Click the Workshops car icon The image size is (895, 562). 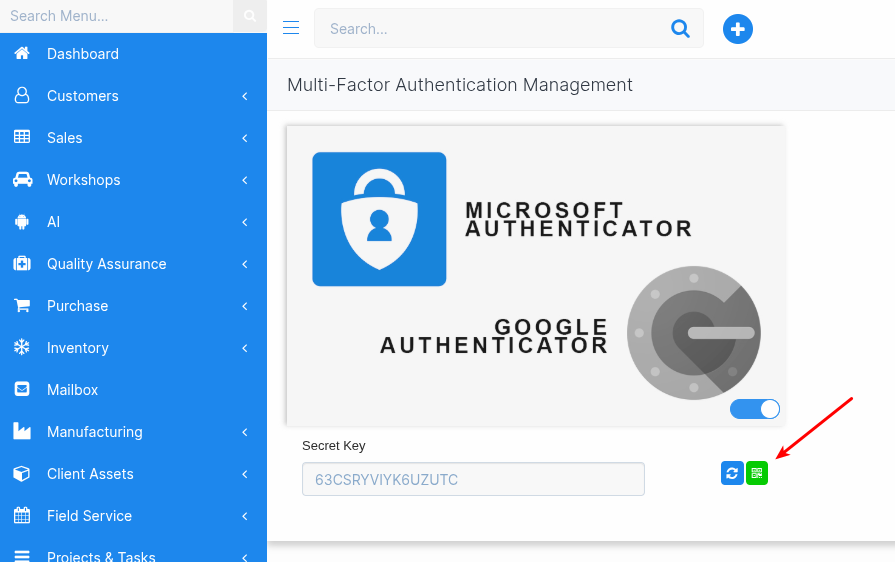point(22,180)
